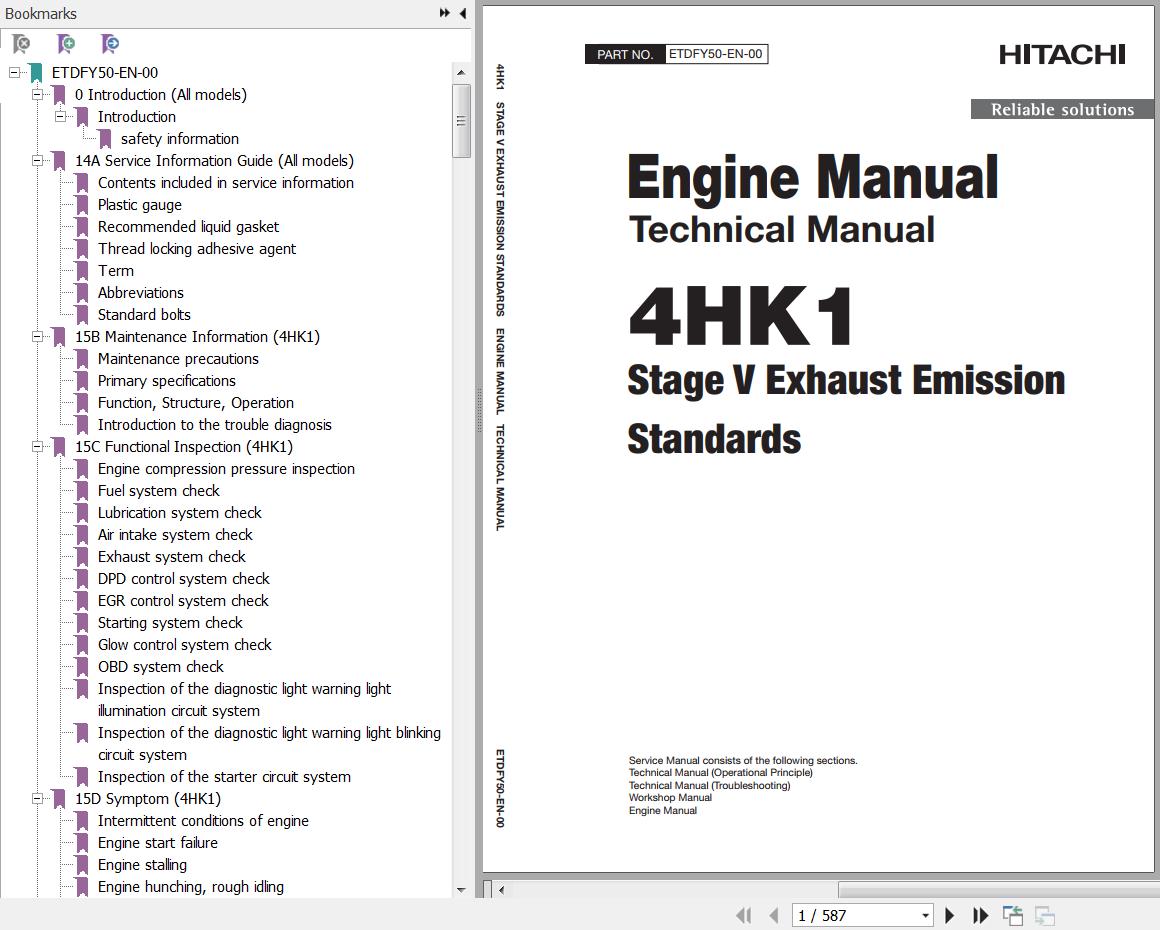Collapse 15C Functional Inspection node

(x=37, y=447)
